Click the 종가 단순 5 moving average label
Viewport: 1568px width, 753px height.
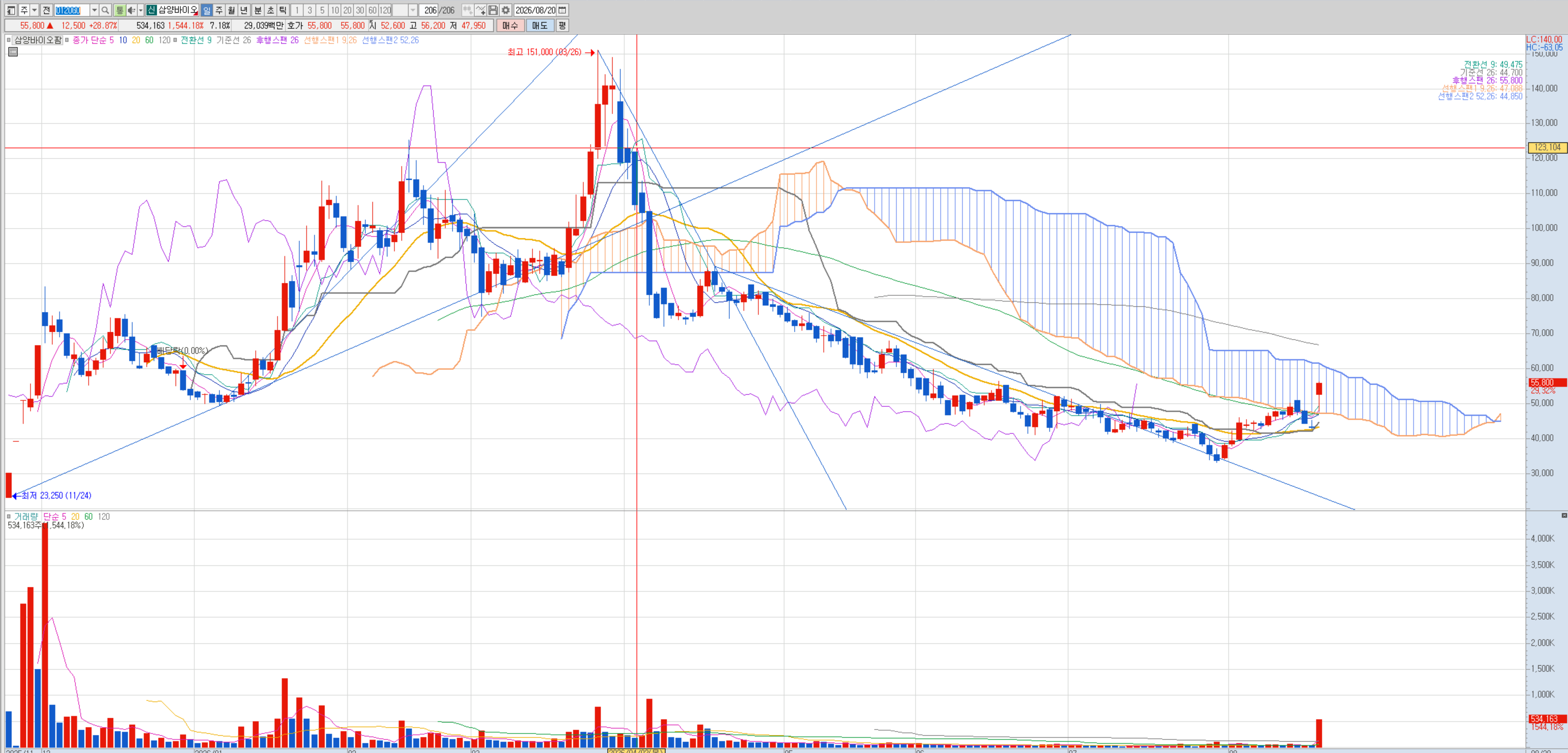(93, 40)
